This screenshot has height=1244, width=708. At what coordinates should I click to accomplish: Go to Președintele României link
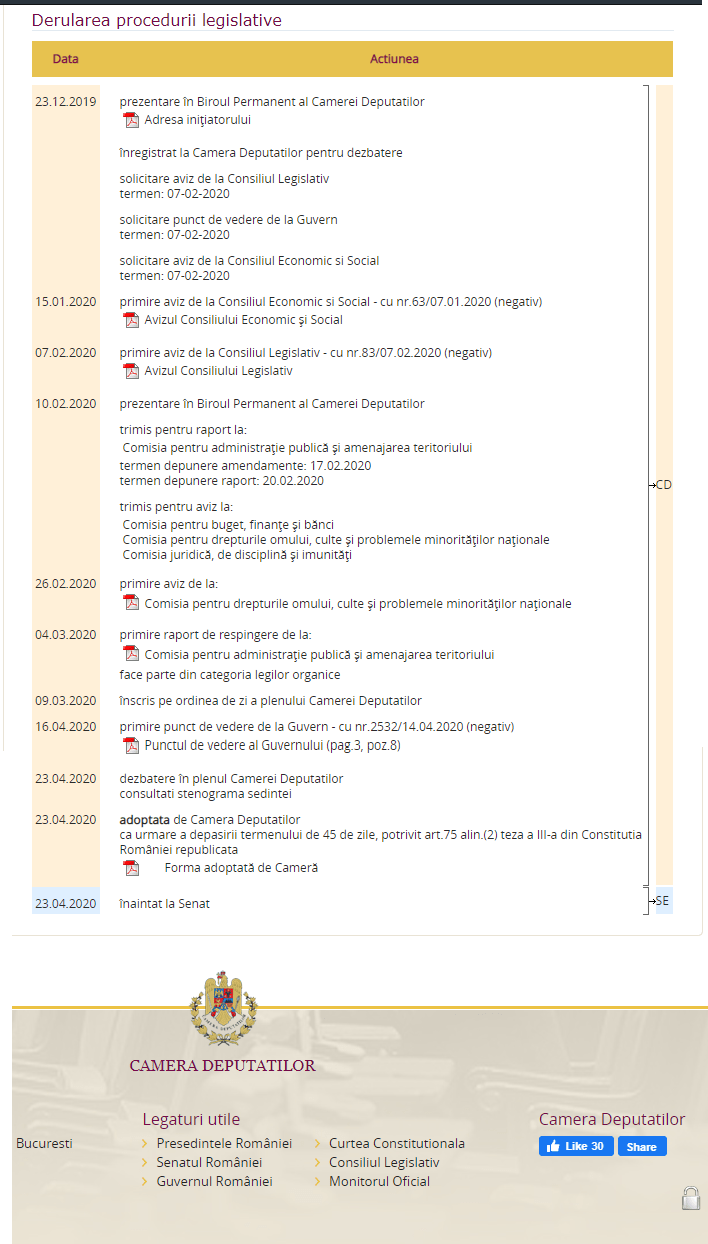click(224, 1143)
